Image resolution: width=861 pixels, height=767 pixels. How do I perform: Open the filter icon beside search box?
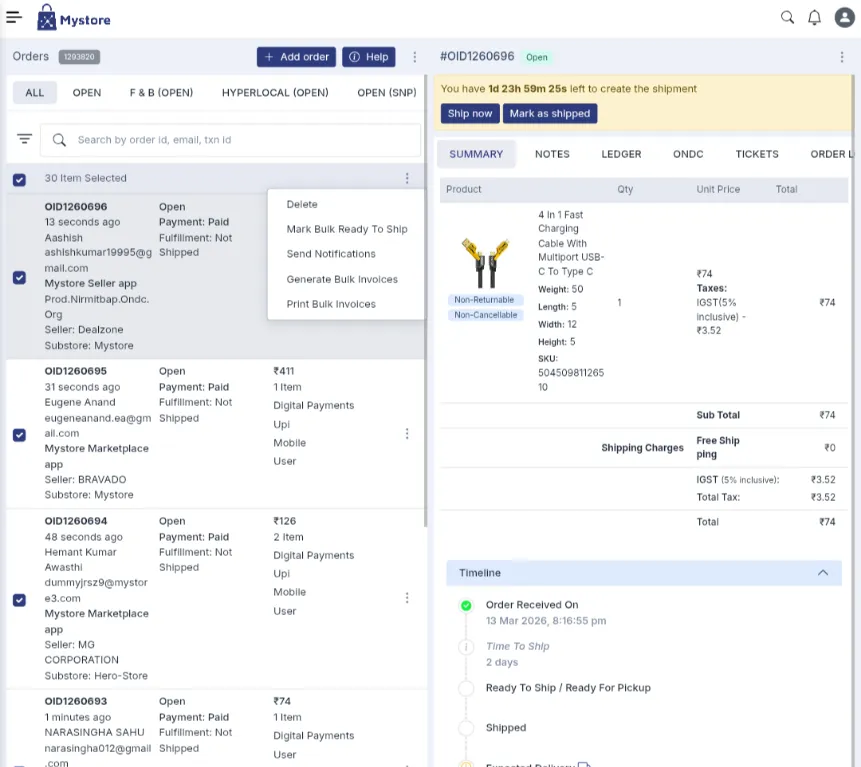[24, 140]
